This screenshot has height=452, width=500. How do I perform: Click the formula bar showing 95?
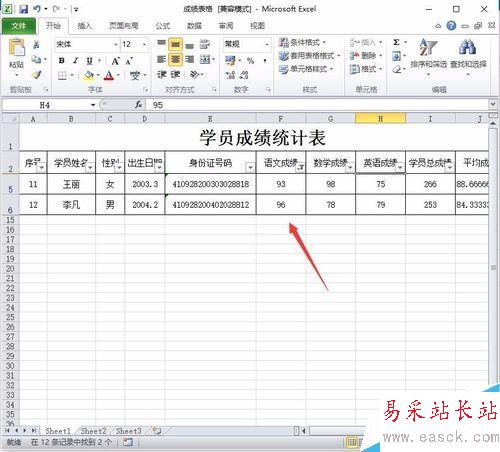click(318, 105)
